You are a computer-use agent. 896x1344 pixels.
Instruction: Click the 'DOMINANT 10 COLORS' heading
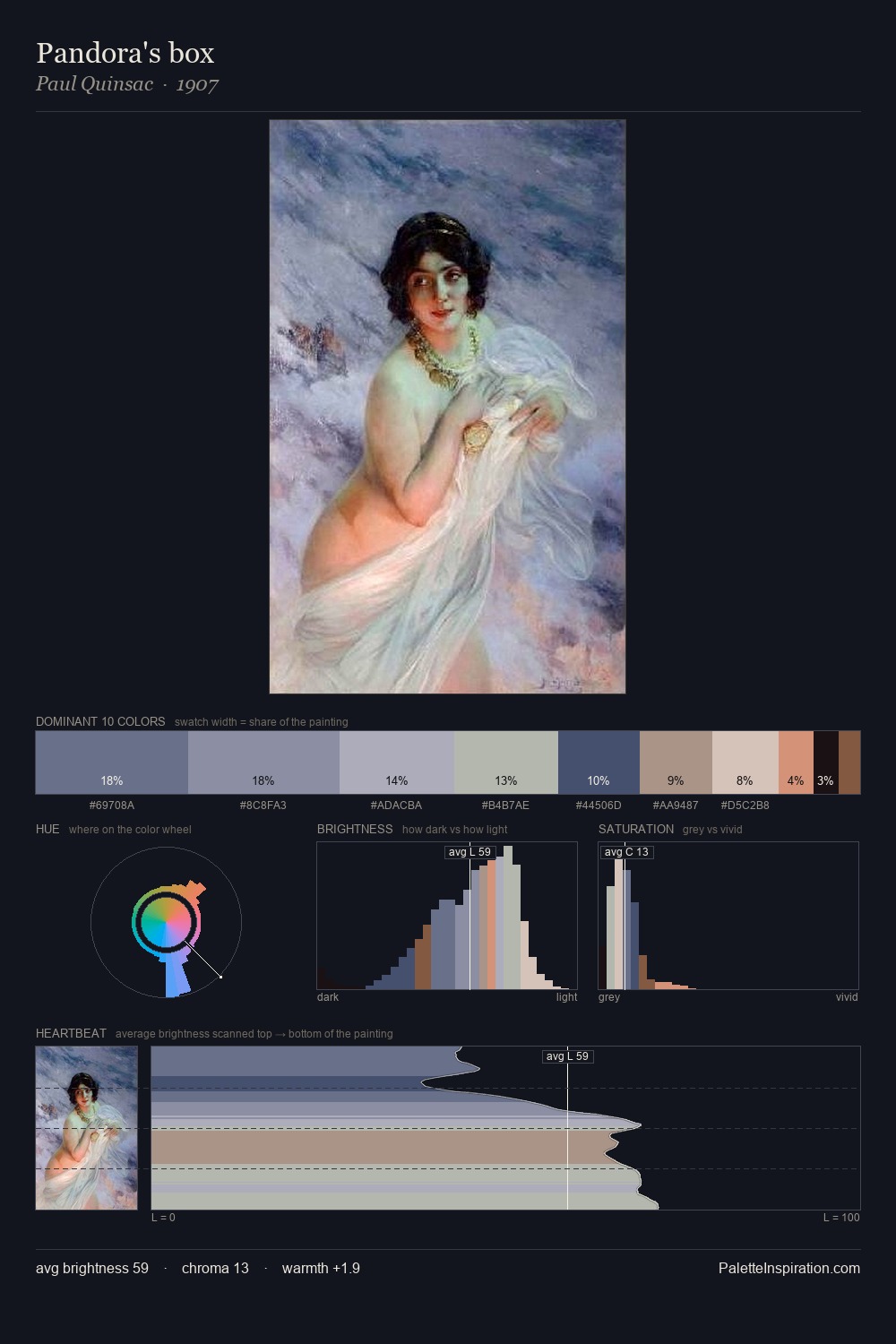(x=100, y=721)
